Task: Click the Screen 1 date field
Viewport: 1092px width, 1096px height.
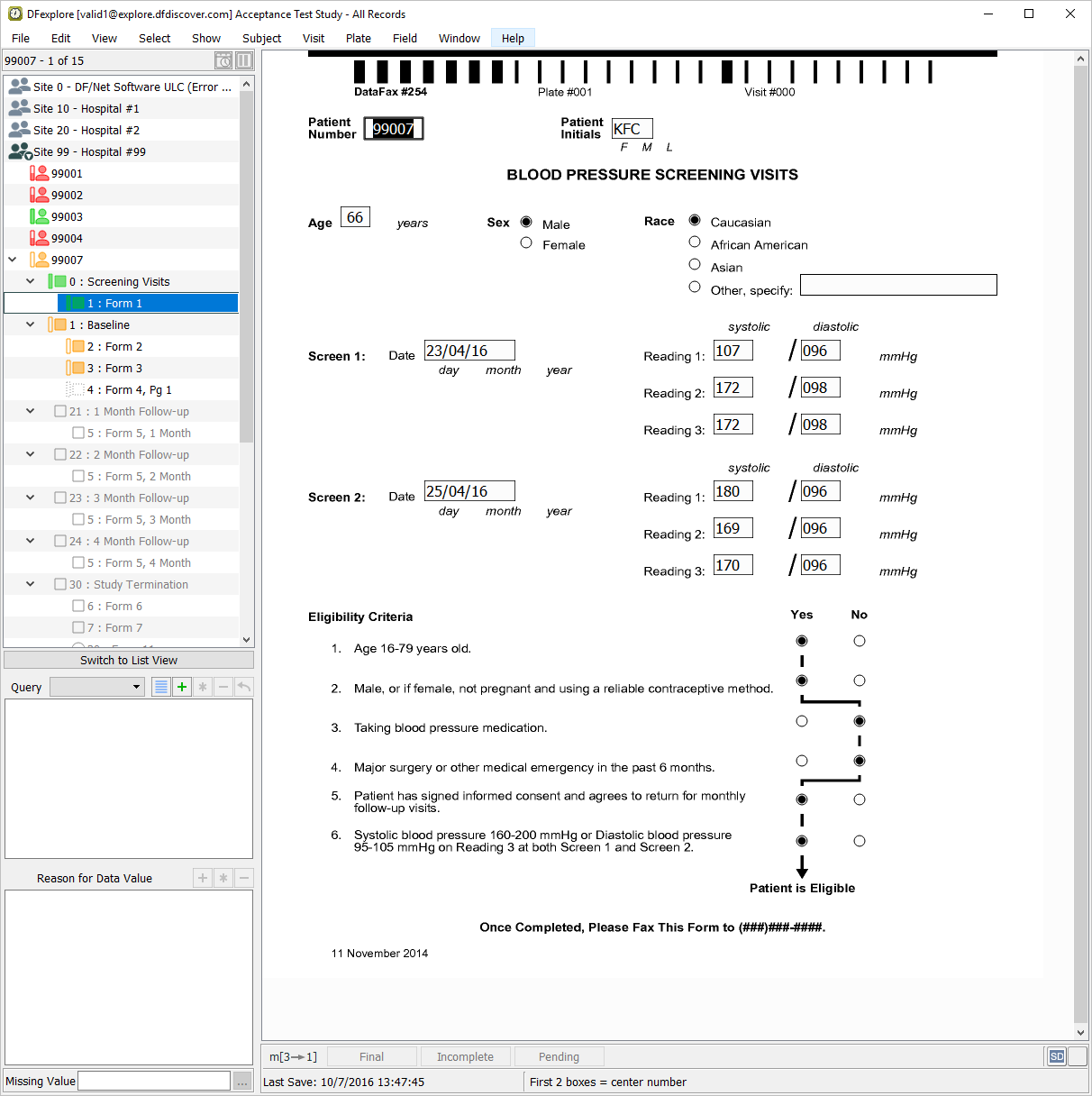Action: [469, 351]
